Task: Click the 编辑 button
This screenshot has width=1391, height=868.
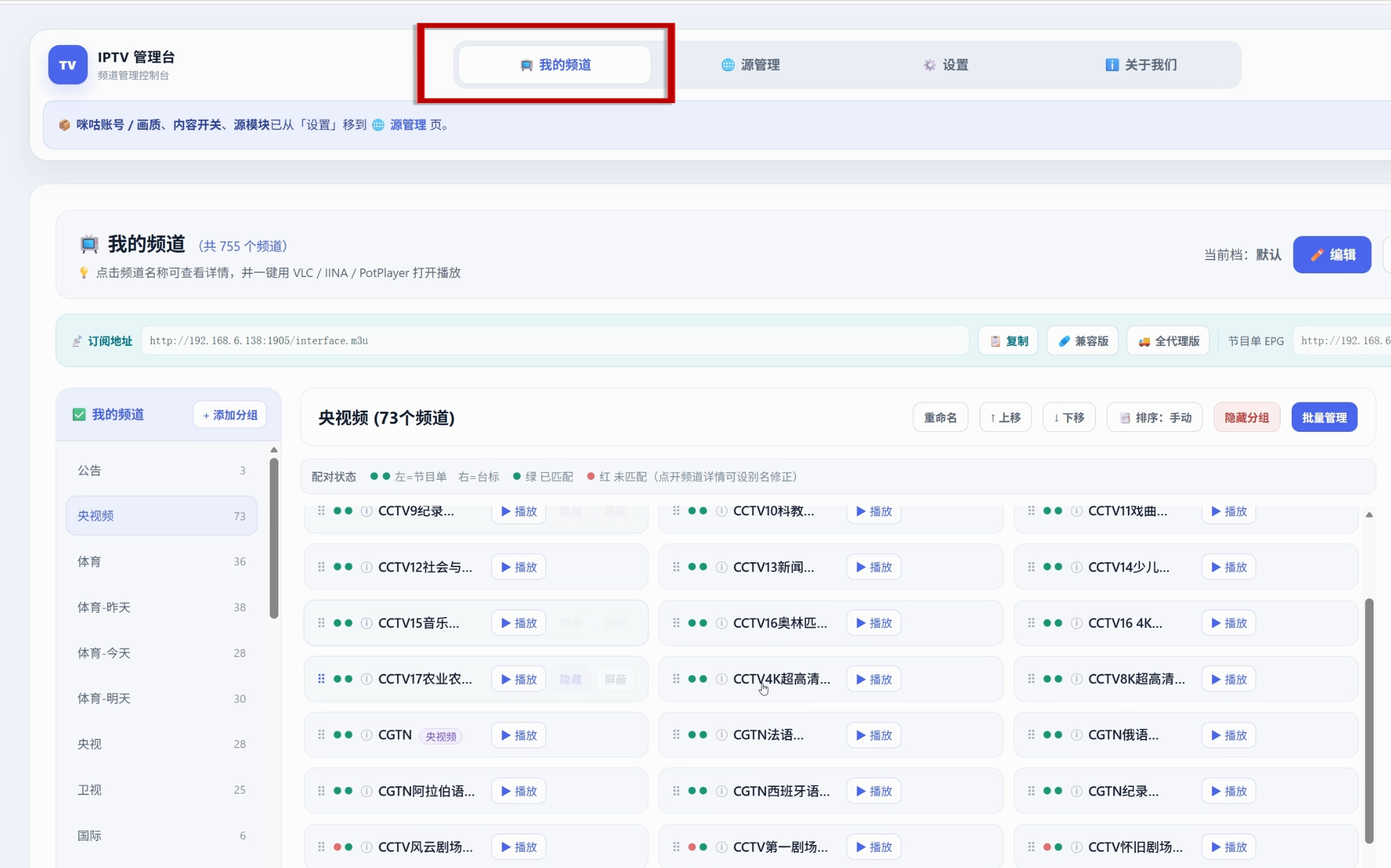Action: pyautogui.click(x=1332, y=255)
